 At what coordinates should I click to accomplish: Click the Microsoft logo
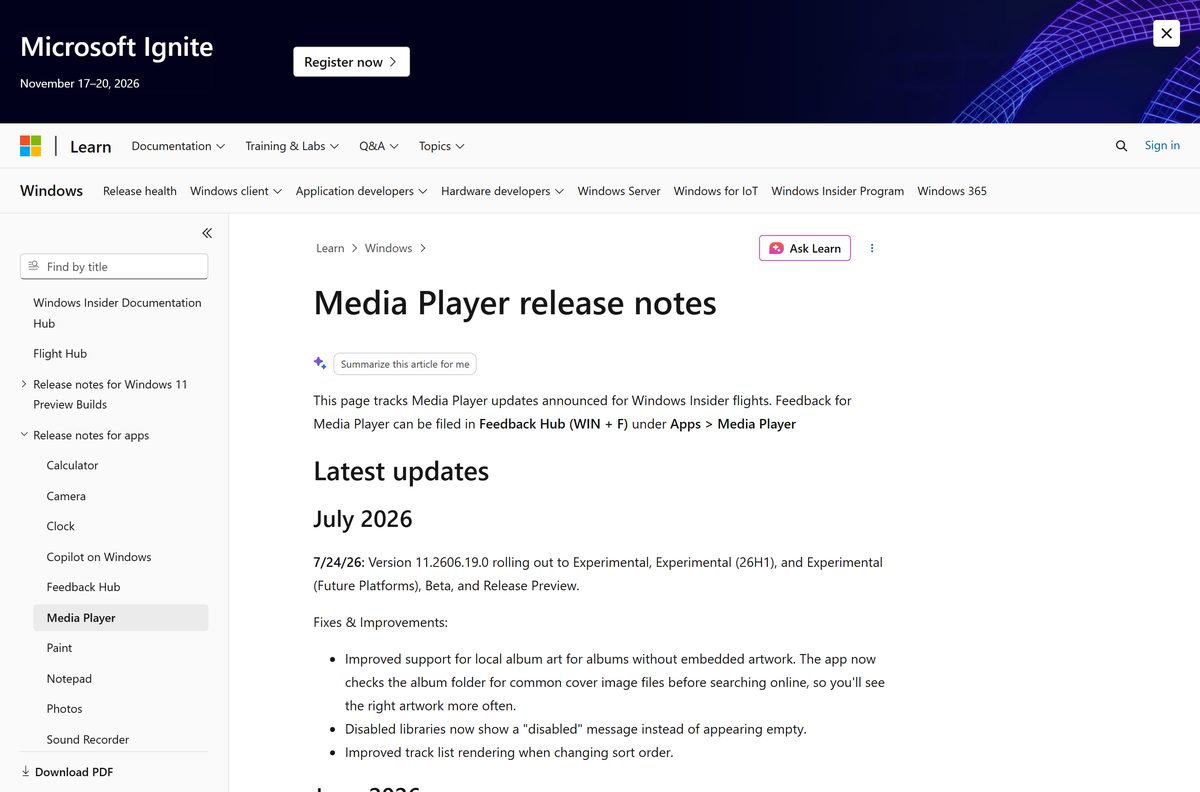(x=31, y=146)
